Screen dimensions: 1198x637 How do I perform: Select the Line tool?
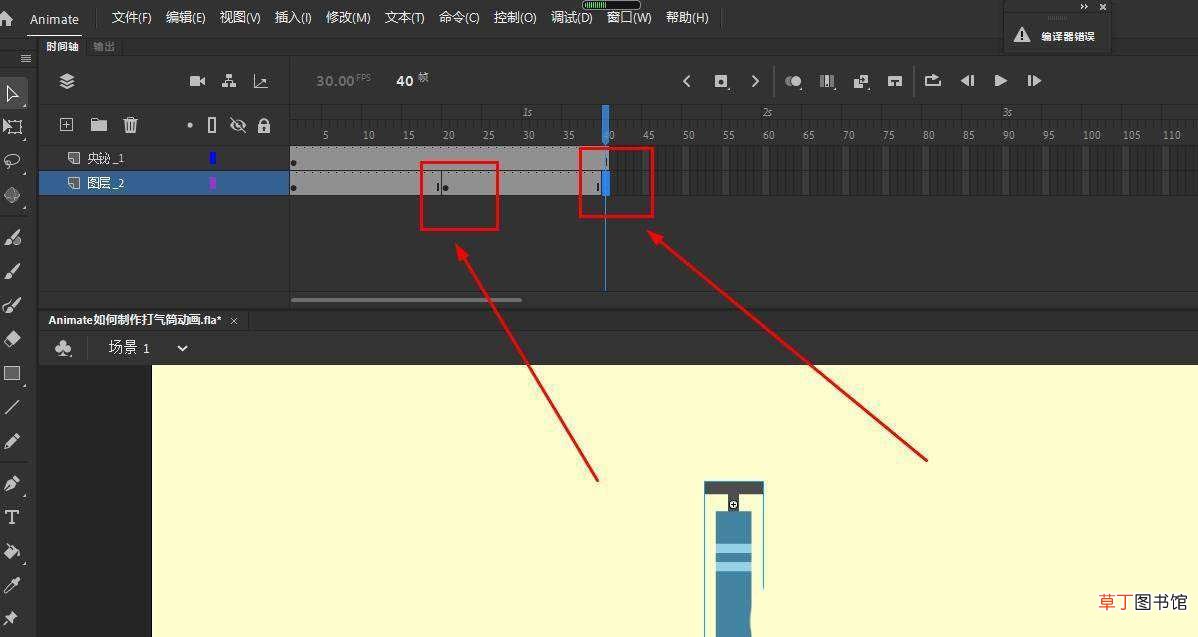coord(12,407)
